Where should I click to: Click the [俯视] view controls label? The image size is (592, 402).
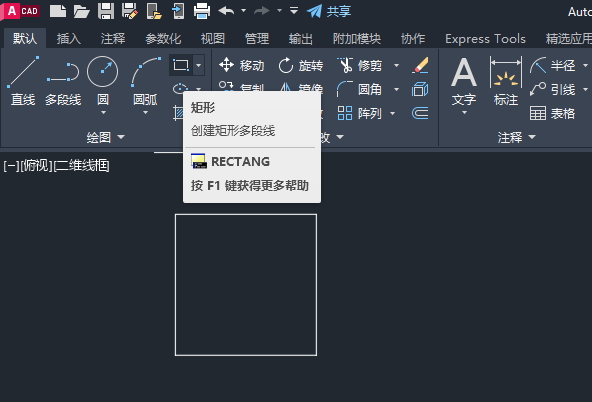coord(36,166)
